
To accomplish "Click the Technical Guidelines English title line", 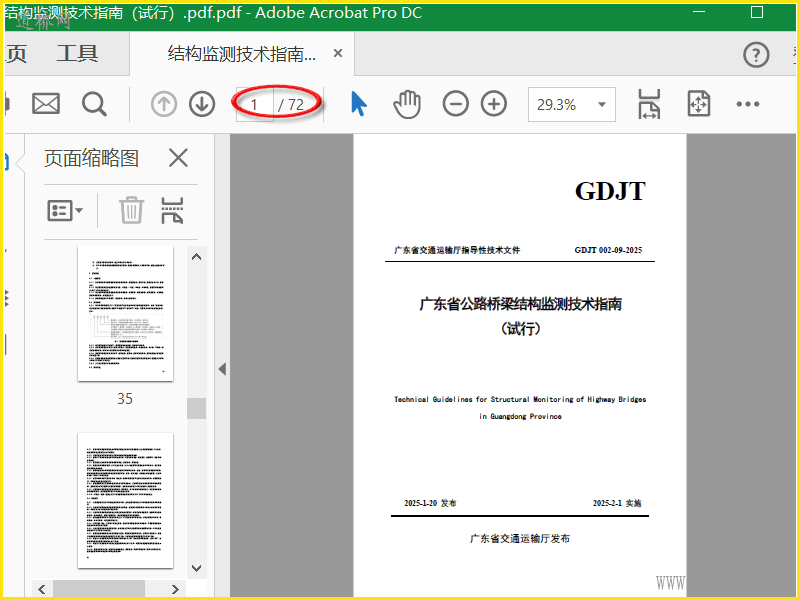I will pyautogui.click(x=520, y=399).
